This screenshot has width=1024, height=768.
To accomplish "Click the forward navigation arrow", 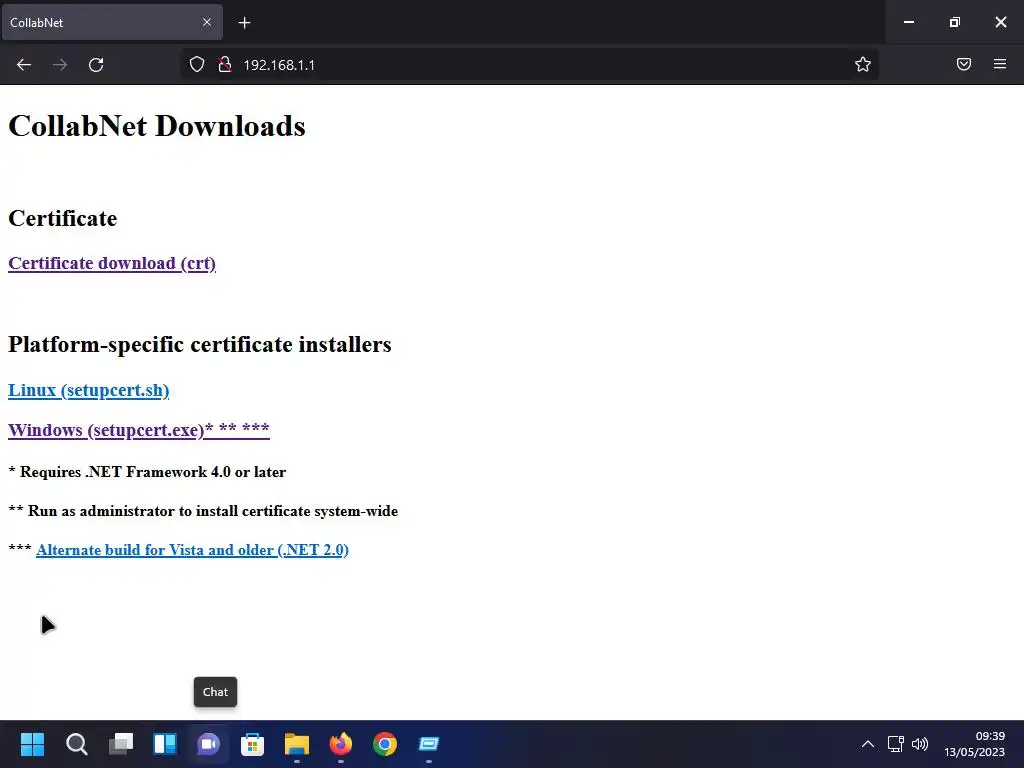I will coord(60,65).
